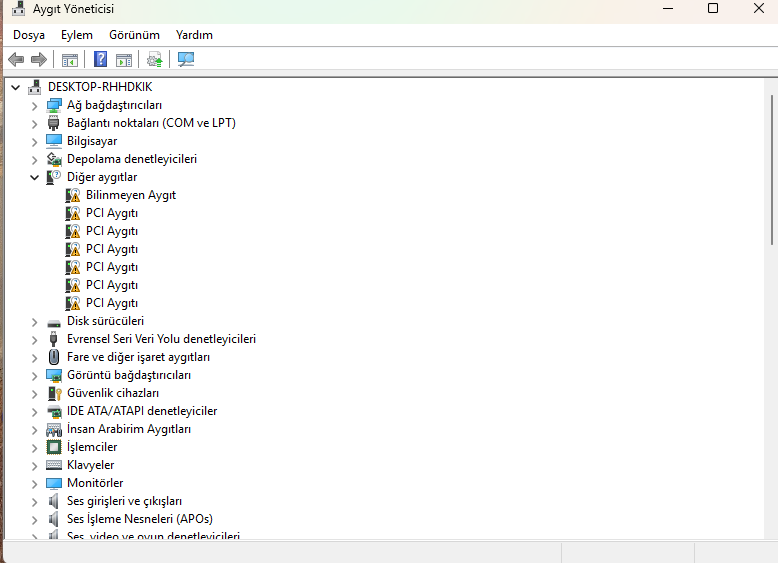Close the Aygıt Yöneticisi window
Screen dimensions: 778x563
[x=759, y=8]
